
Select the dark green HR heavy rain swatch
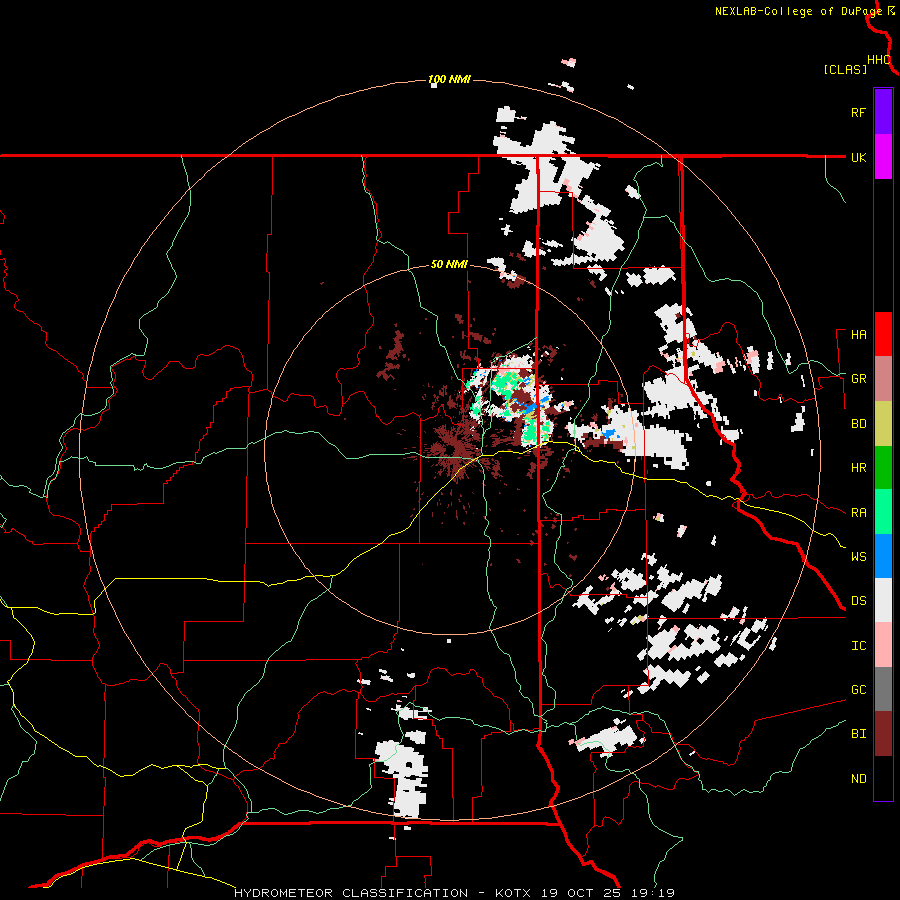tap(883, 468)
